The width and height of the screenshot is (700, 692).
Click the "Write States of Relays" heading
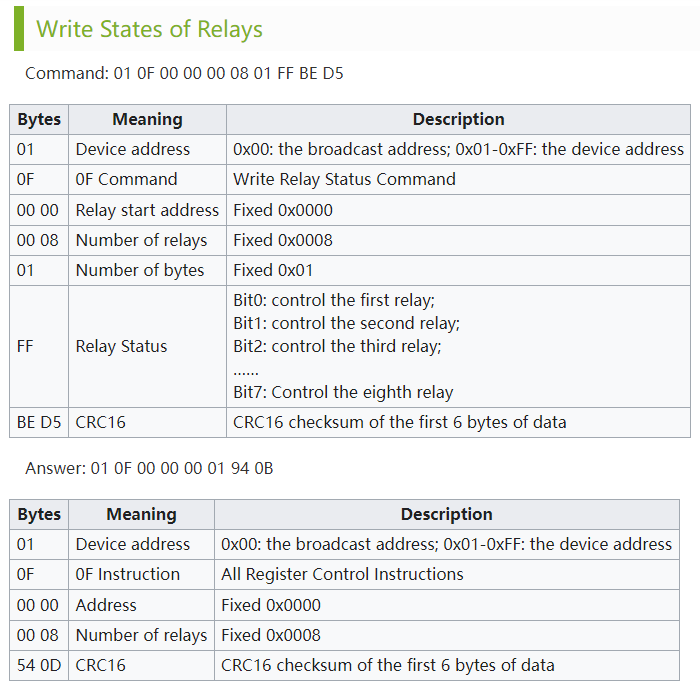[149, 29]
